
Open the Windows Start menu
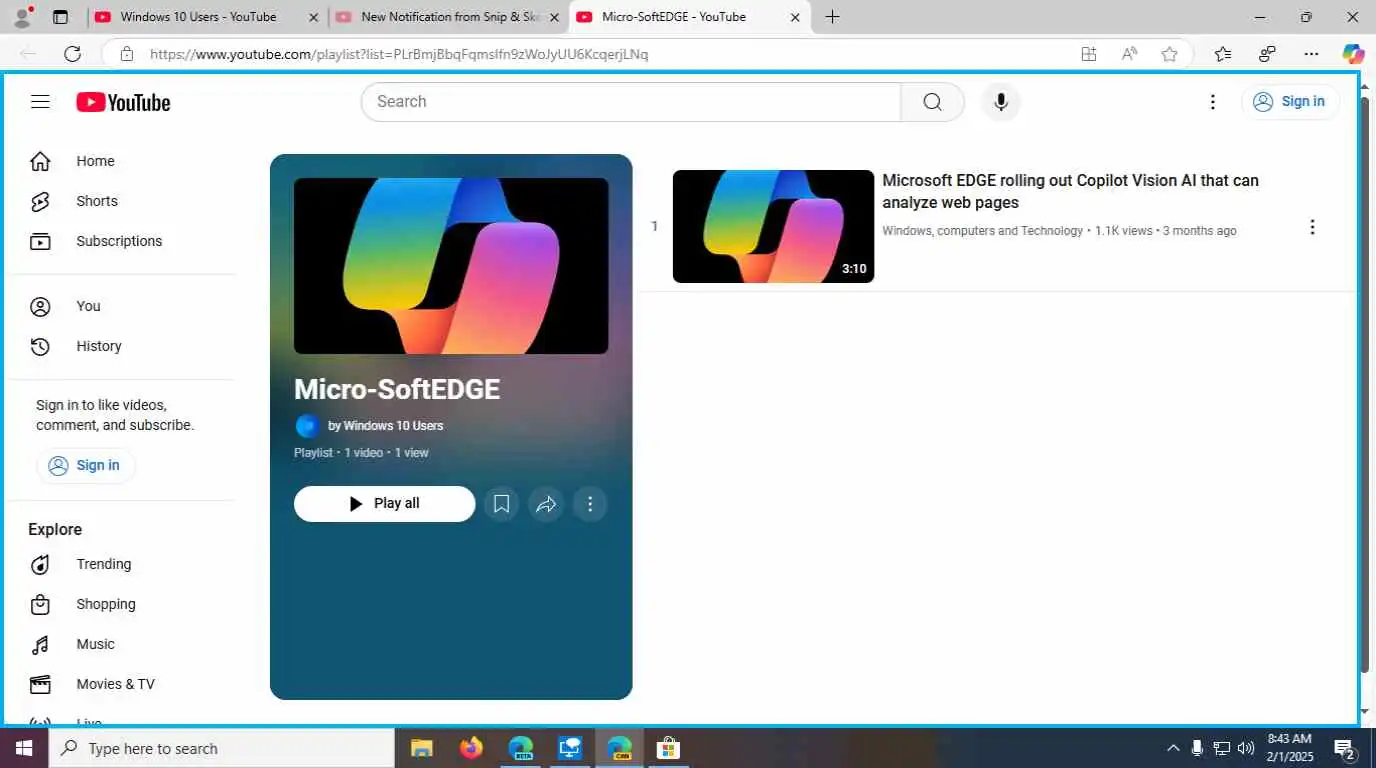coord(23,748)
